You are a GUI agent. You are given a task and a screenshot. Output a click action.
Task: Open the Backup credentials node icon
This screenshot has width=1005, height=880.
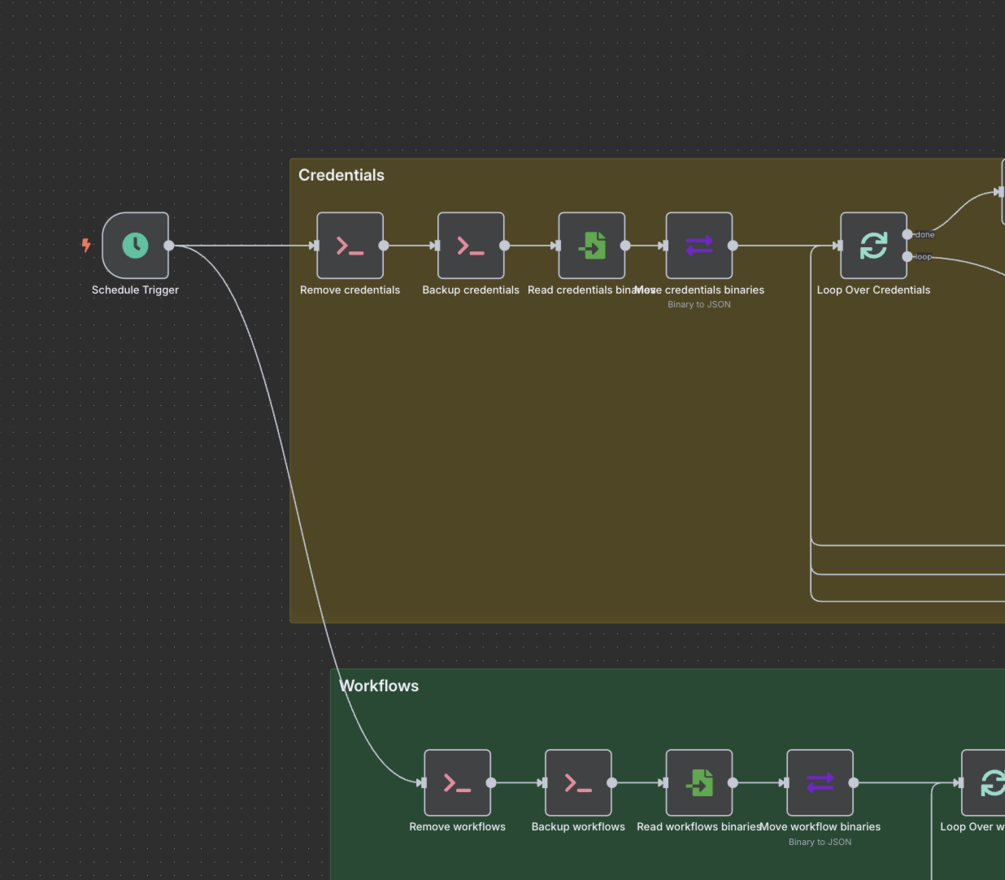click(x=470, y=245)
